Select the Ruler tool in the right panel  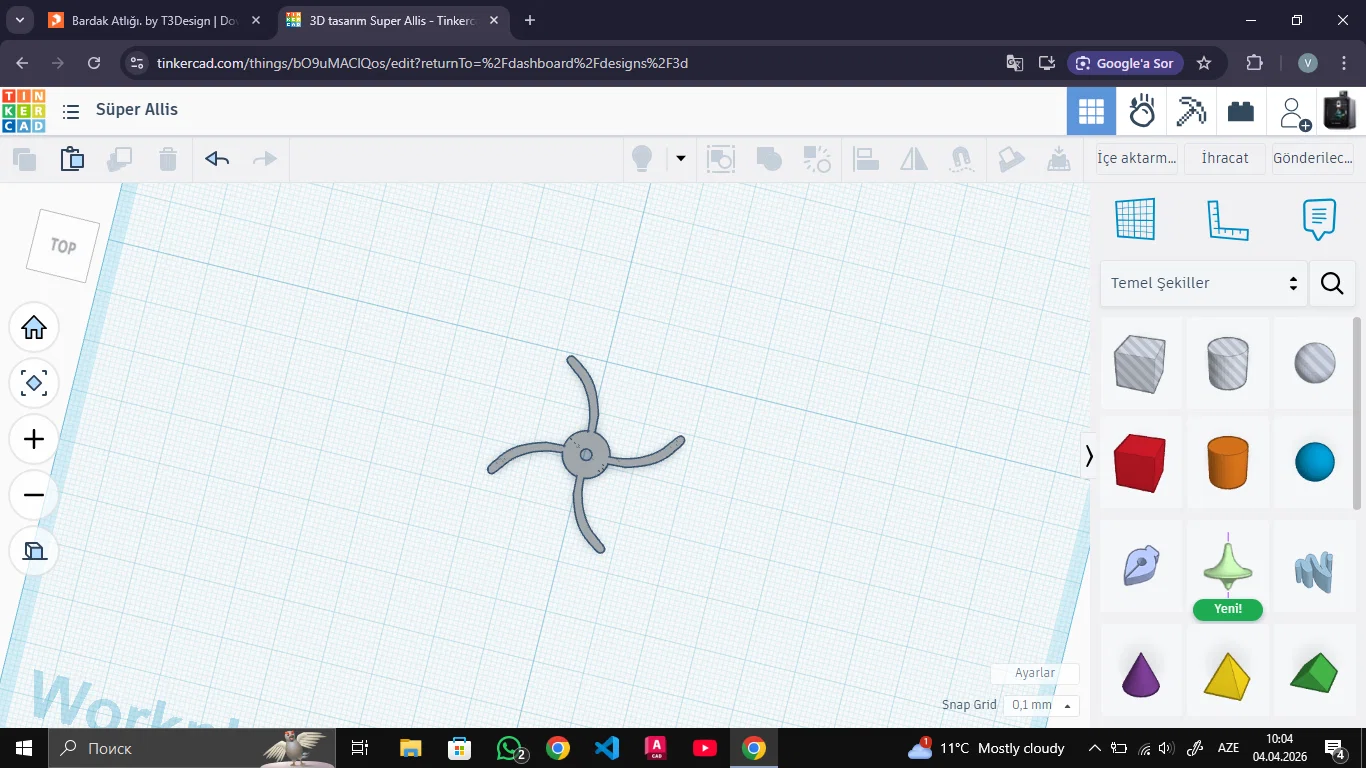(x=1228, y=219)
